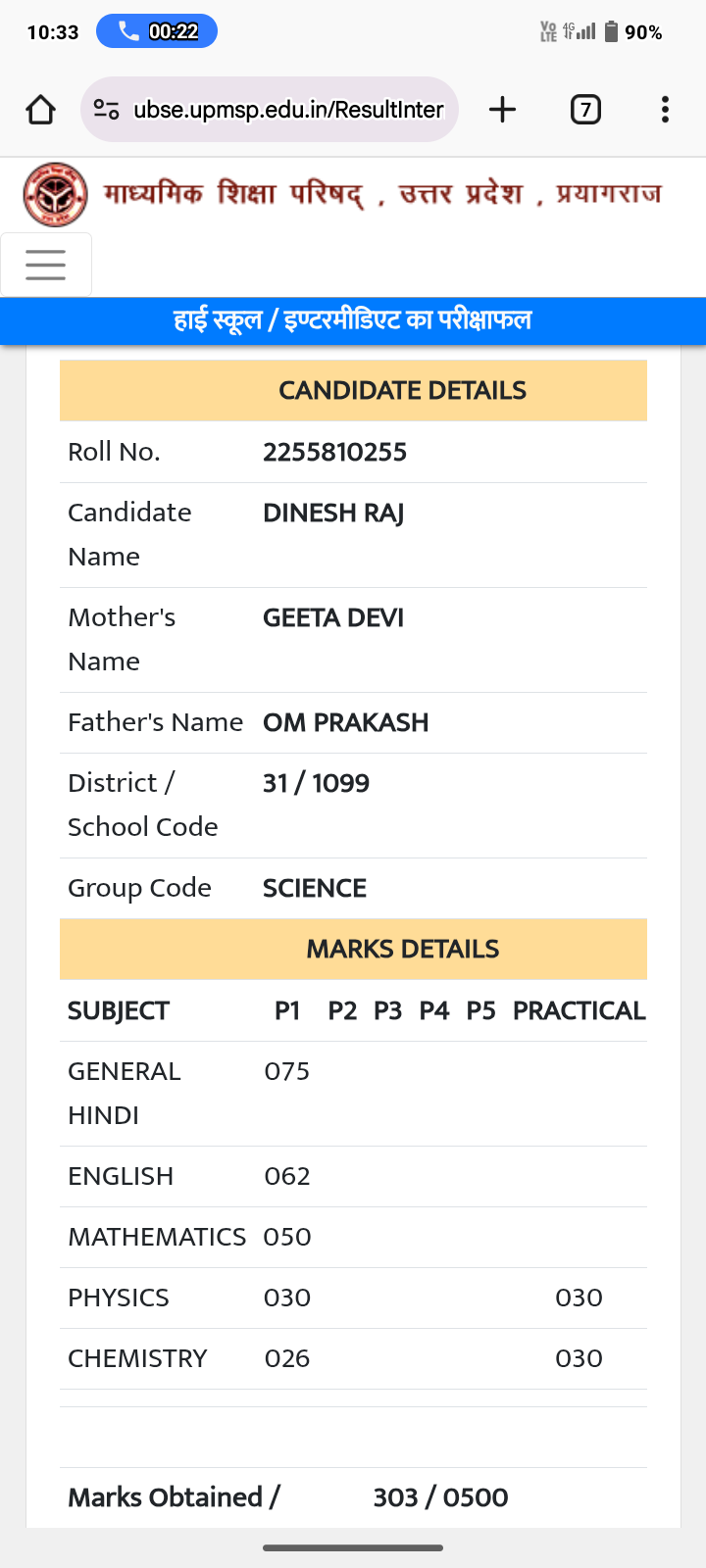The image size is (706, 1568).
Task: Tap the UP Board emblem logo
Action: 55,194
